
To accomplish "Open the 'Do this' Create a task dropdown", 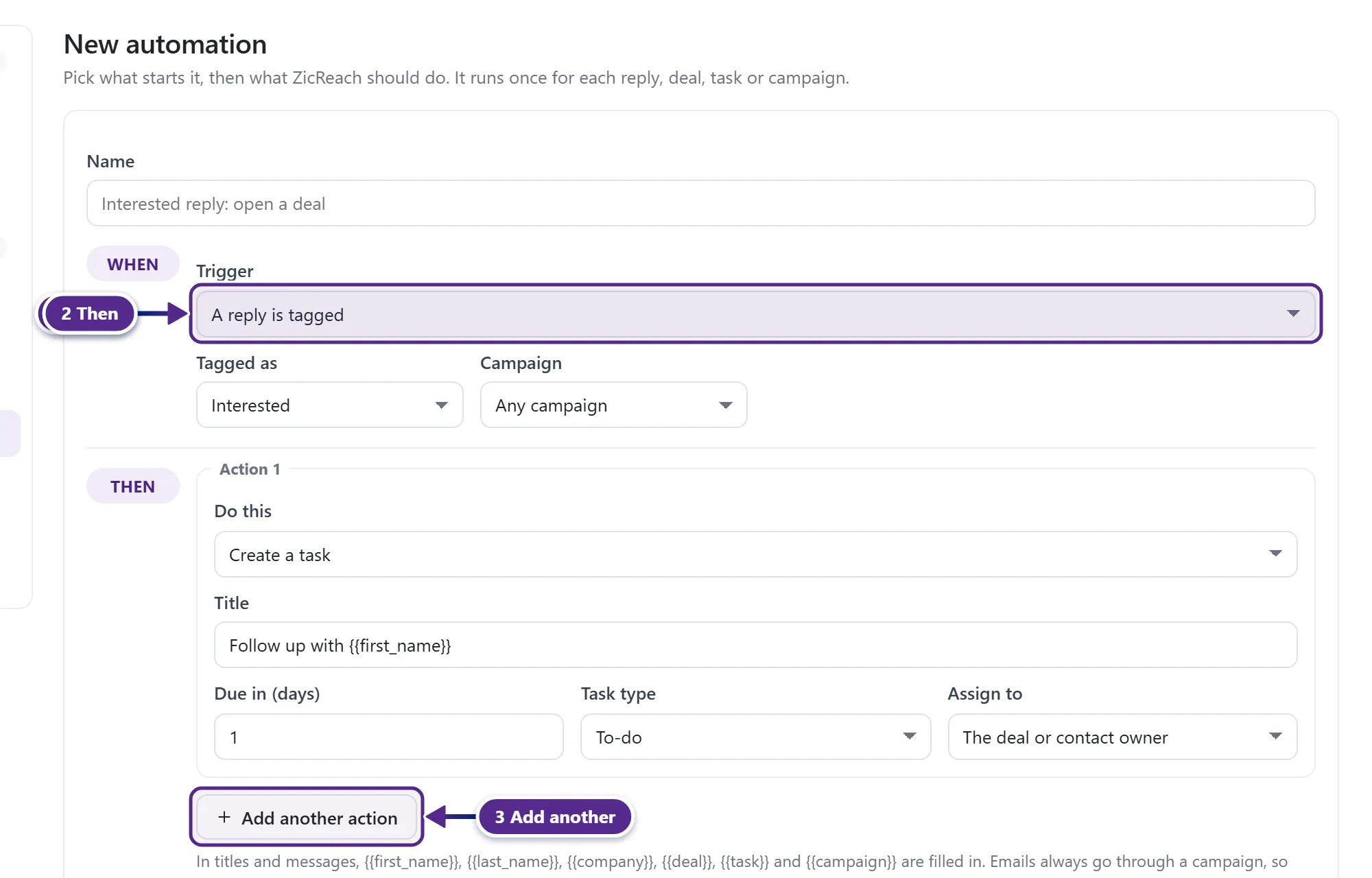I will click(x=755, y=554).
